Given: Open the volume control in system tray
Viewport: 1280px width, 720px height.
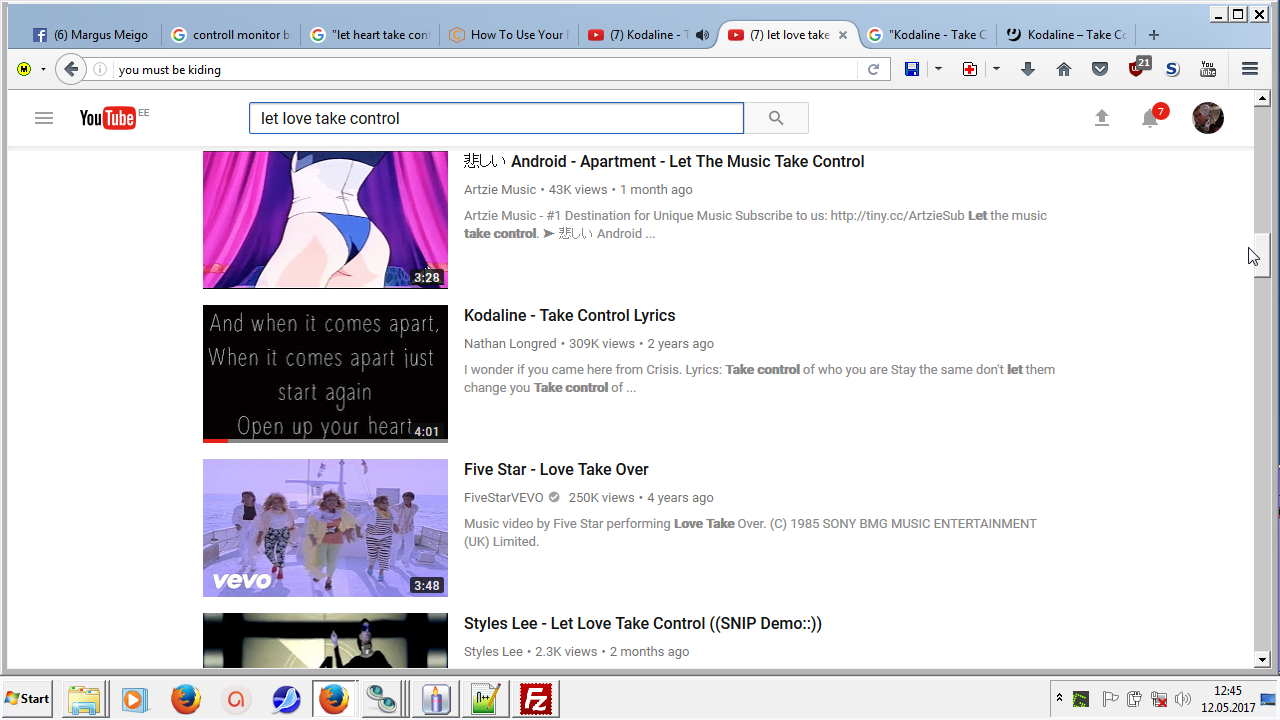Looking at the screenshot, I should (1184, 699).
